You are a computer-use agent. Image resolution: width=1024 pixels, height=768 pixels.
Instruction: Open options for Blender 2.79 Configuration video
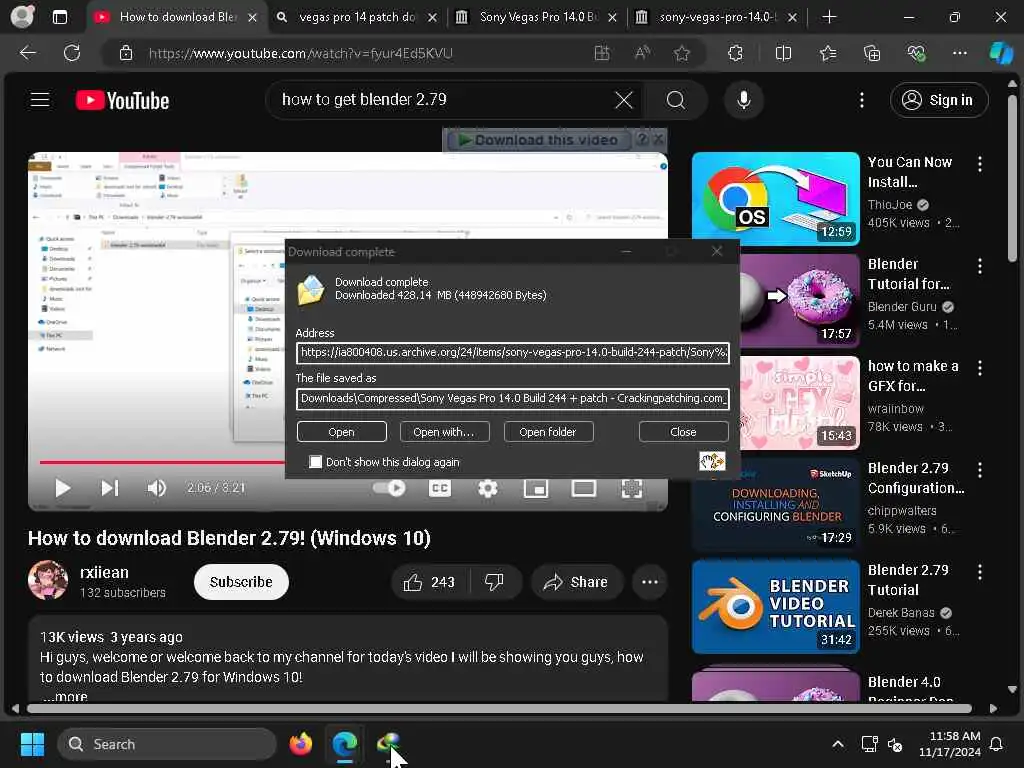coord(980,470)
